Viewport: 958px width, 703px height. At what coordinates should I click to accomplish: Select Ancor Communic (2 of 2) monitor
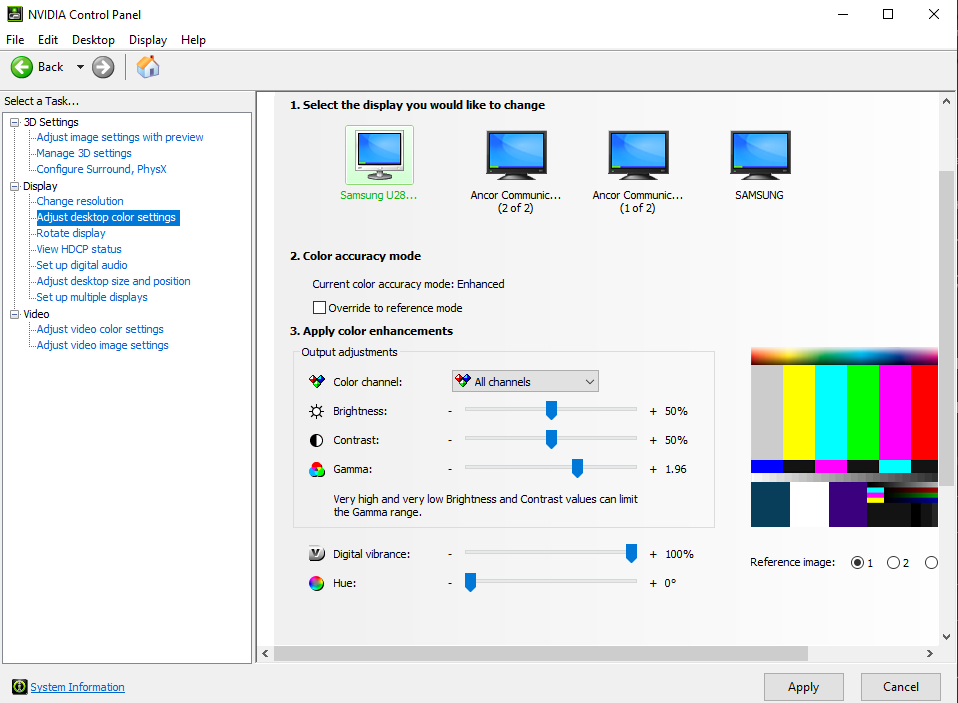(516, 155)
